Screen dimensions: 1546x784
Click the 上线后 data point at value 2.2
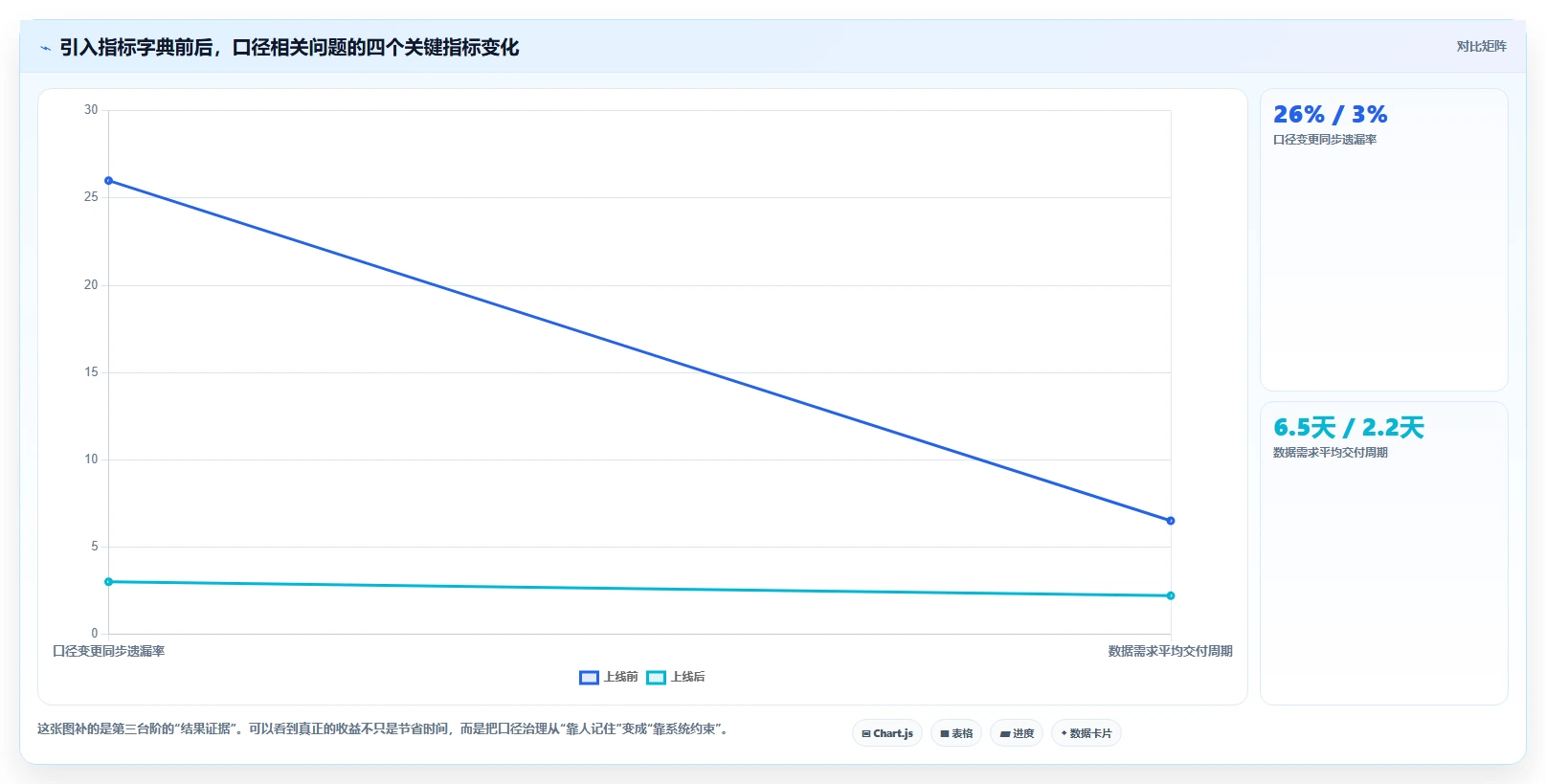tap(1171, 595)
